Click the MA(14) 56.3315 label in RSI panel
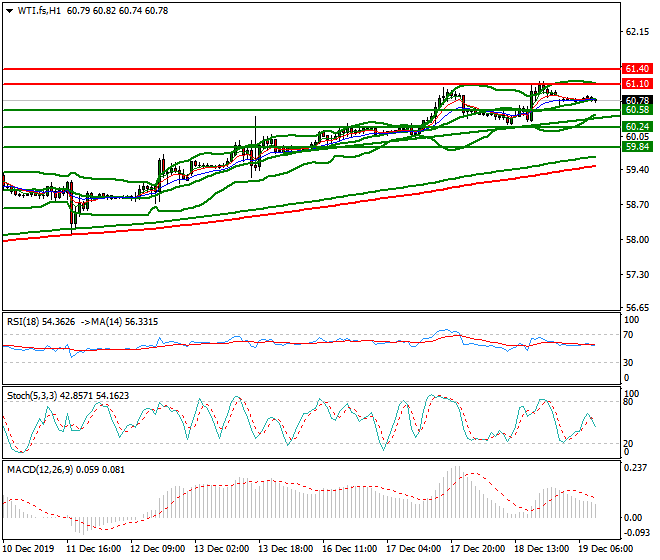 tap(125, 322)
